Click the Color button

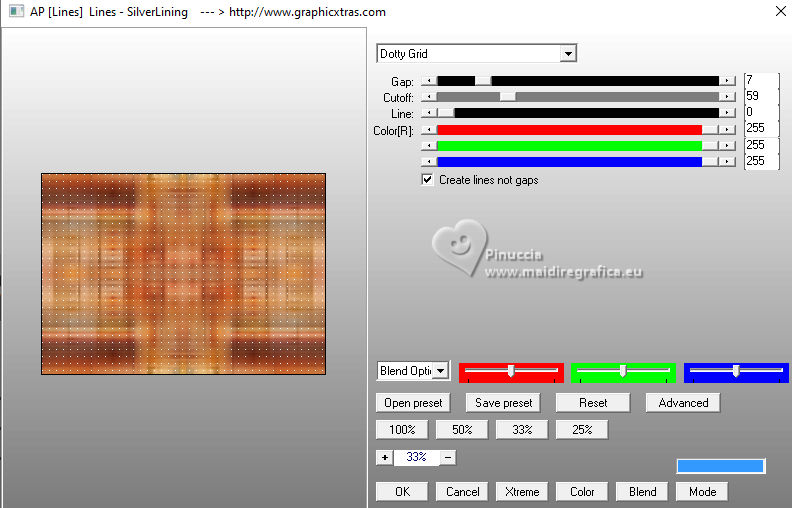(x=582, y=492)
